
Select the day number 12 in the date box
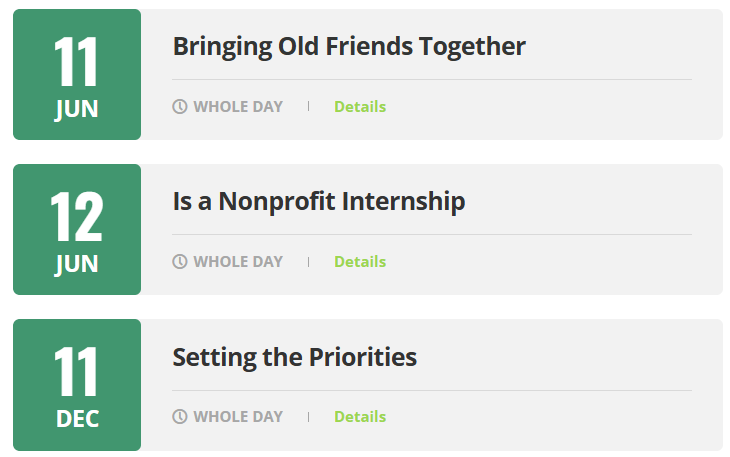pos(76,217)
